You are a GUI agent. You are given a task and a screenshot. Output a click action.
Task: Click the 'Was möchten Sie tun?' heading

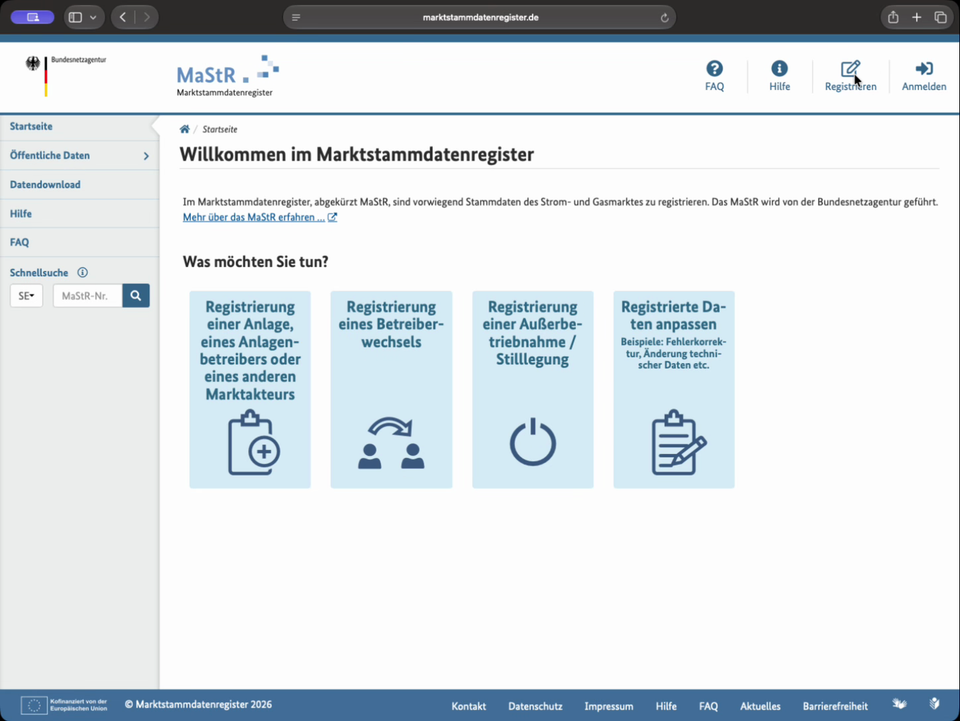pyautogui.click(x=255, y=261)
